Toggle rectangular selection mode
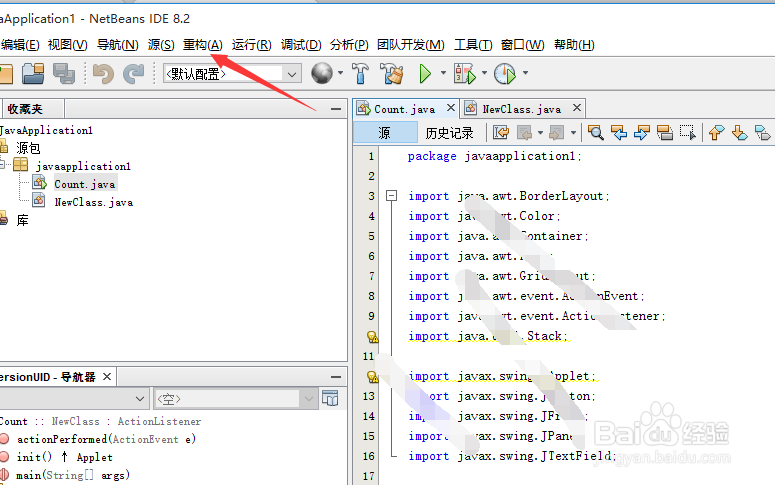Image resolution: width=775 pixels, height=485 pixels. (x=688, y=132)
